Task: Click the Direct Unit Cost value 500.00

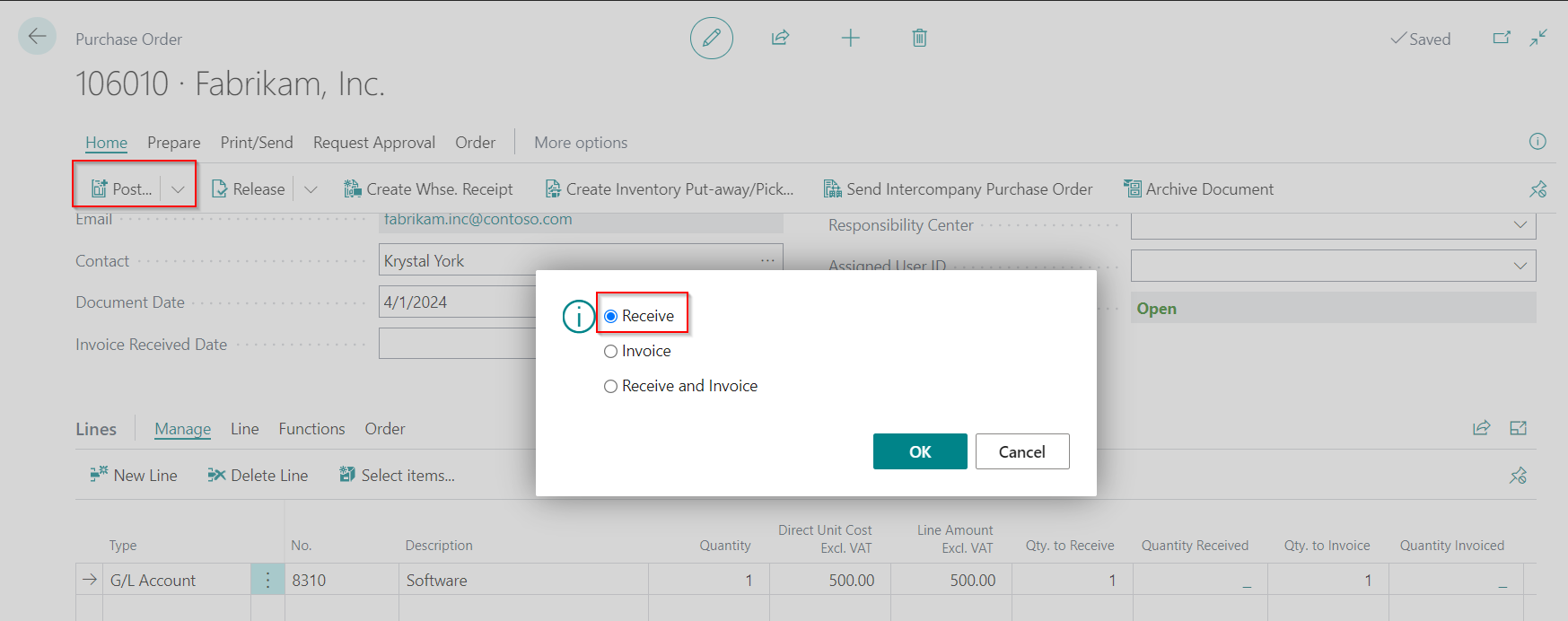Action: [x=830, y=580]
